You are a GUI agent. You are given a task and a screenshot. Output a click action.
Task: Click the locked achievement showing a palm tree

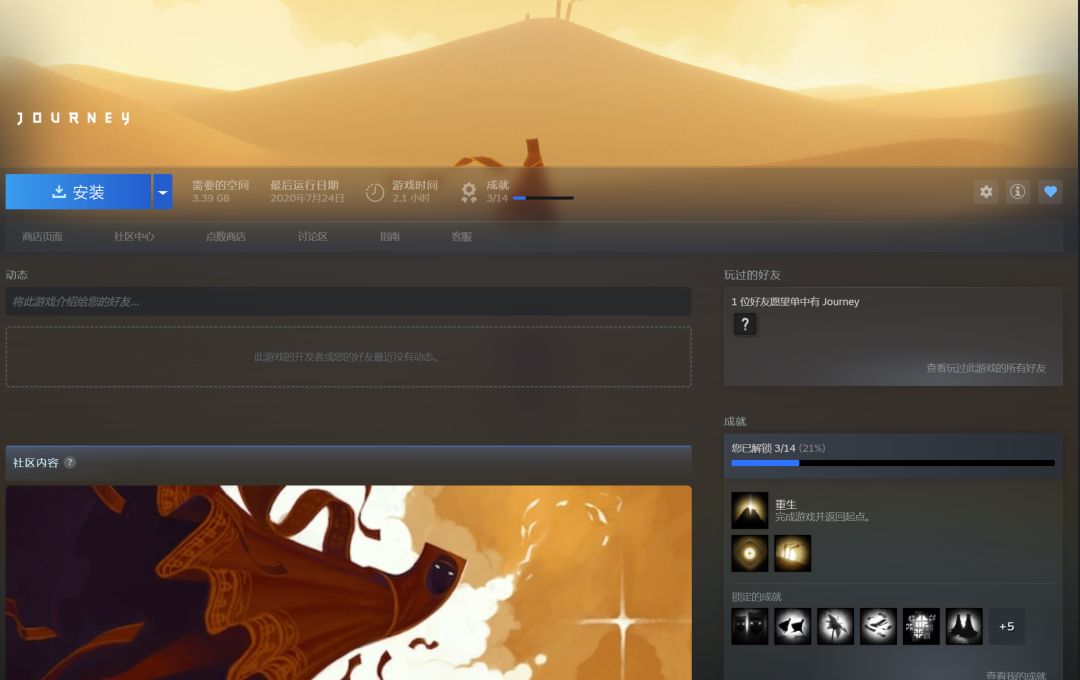[x=835, y=626]
